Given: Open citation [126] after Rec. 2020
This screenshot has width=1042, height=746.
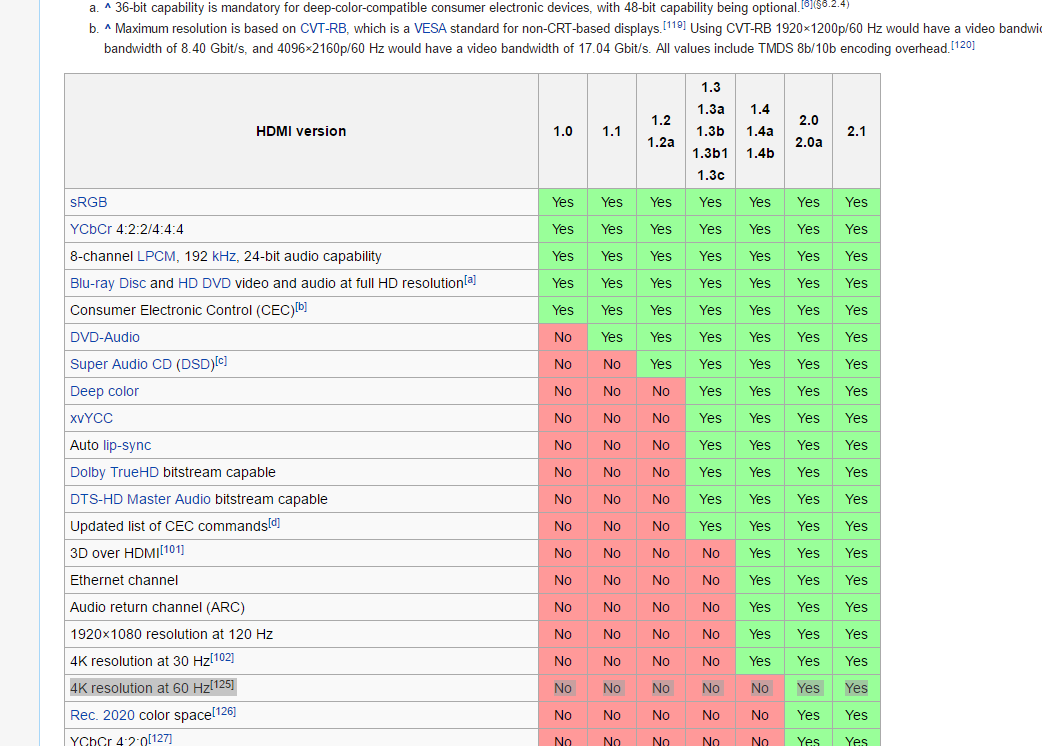Looking at the screenshot, I should [224, 711].
